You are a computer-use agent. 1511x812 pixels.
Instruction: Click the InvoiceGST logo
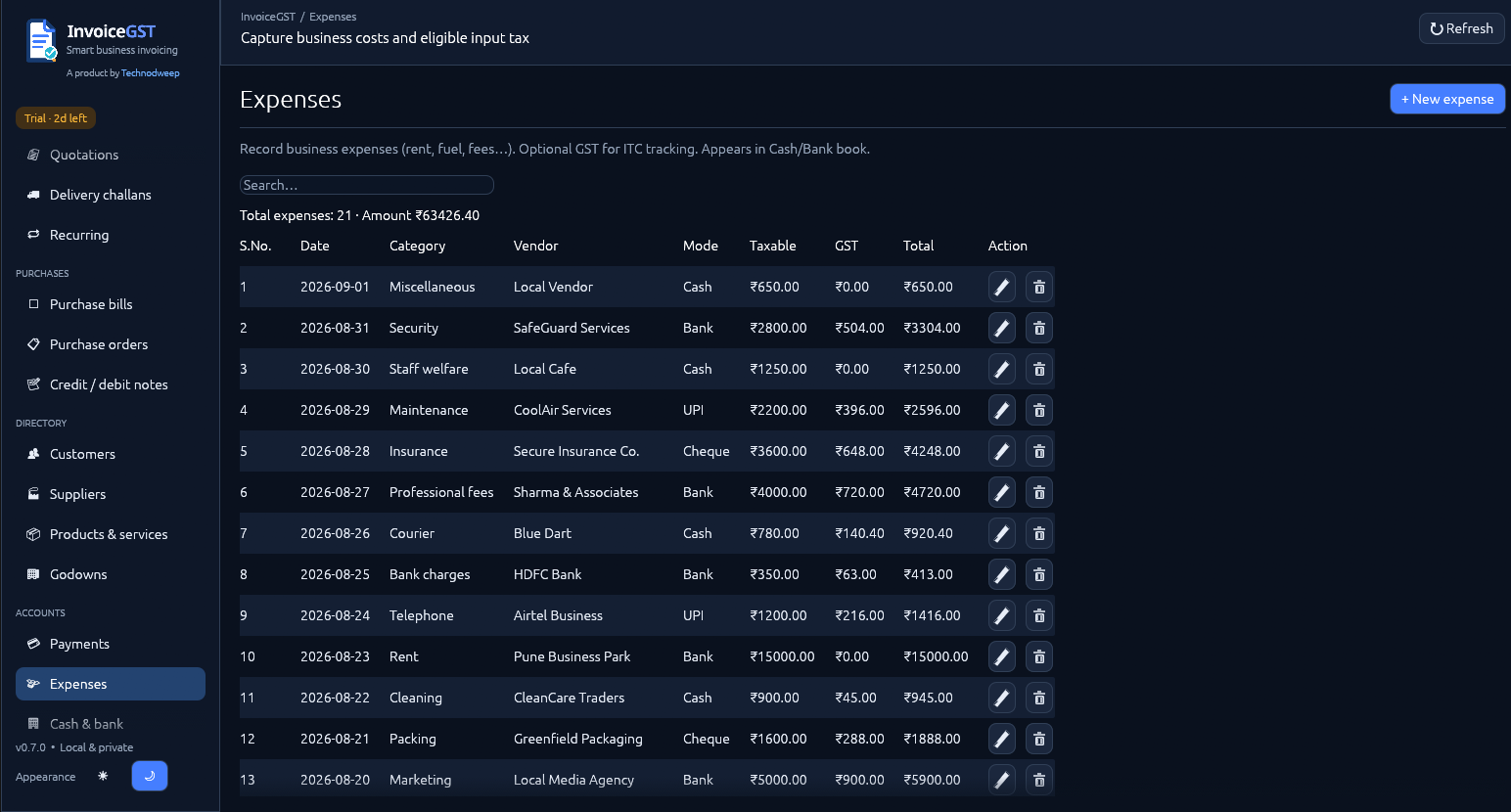tap(41, 41)
